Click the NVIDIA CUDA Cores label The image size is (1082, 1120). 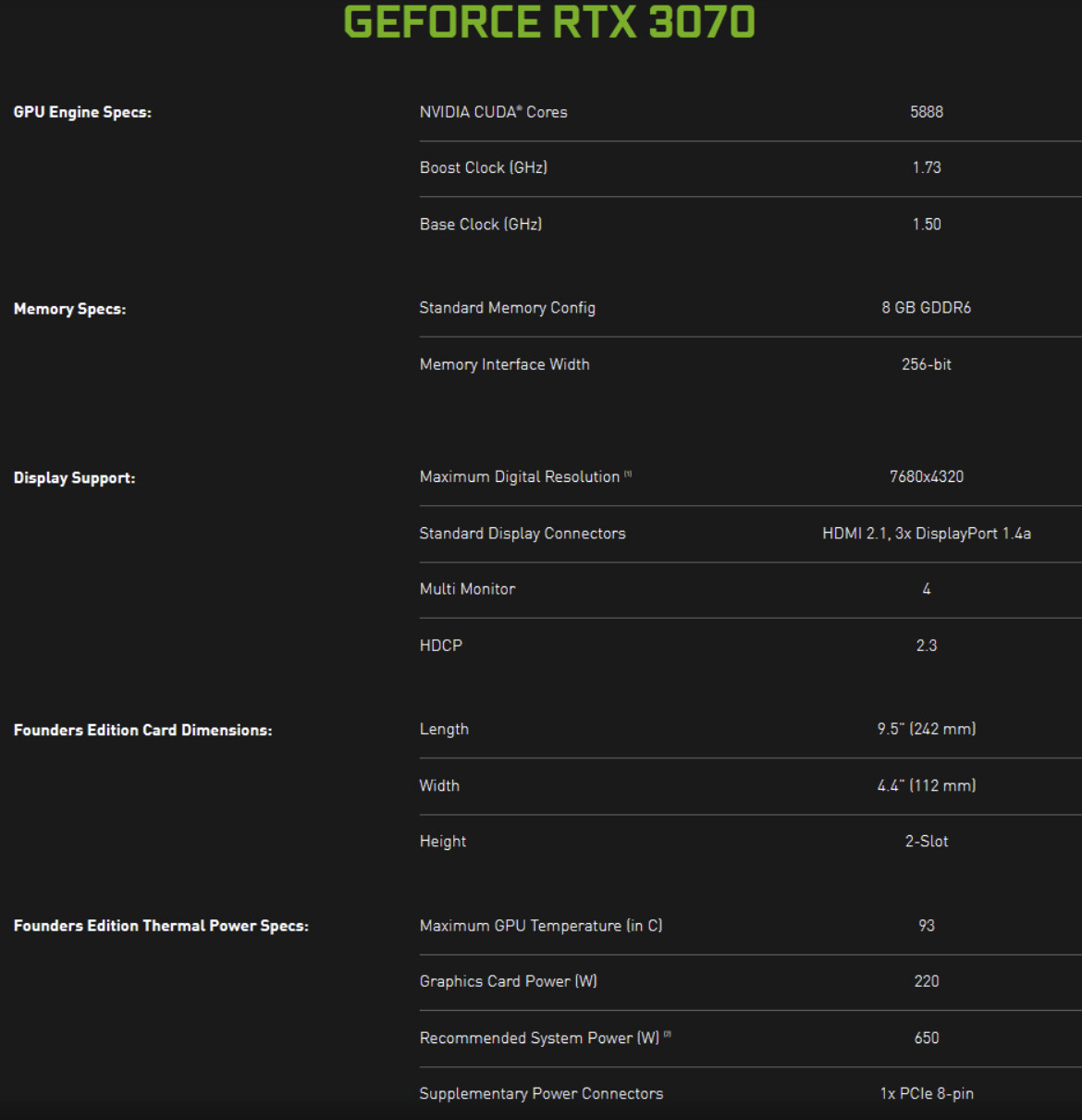tap(494, 112)
